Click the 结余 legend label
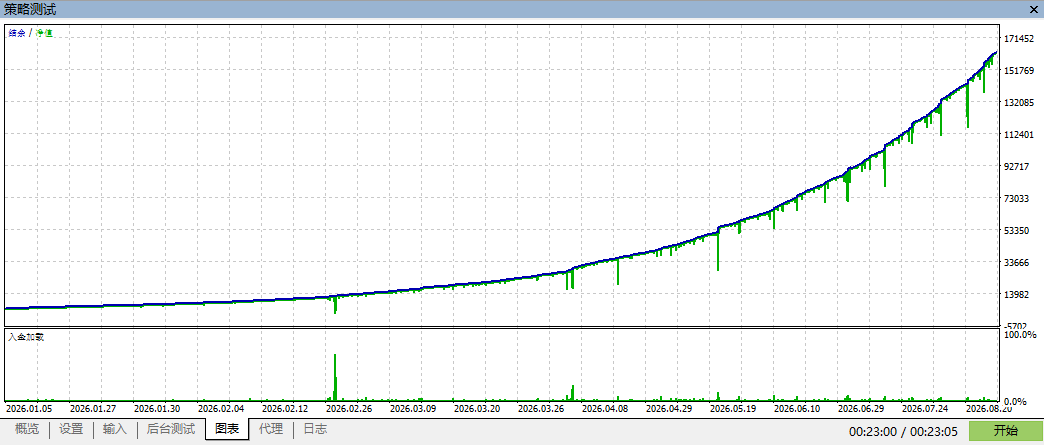Viewport: 1044px width, 445px height. (17, 33)
